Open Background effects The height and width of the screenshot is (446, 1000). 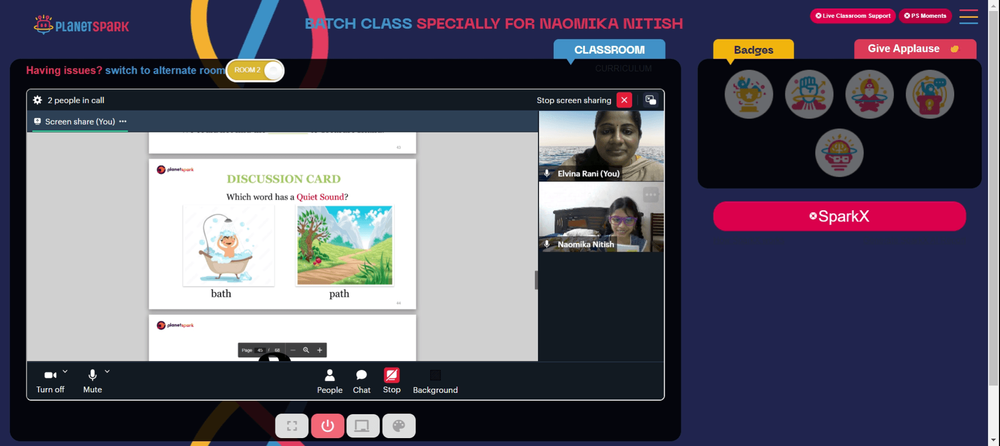point(435,382)
